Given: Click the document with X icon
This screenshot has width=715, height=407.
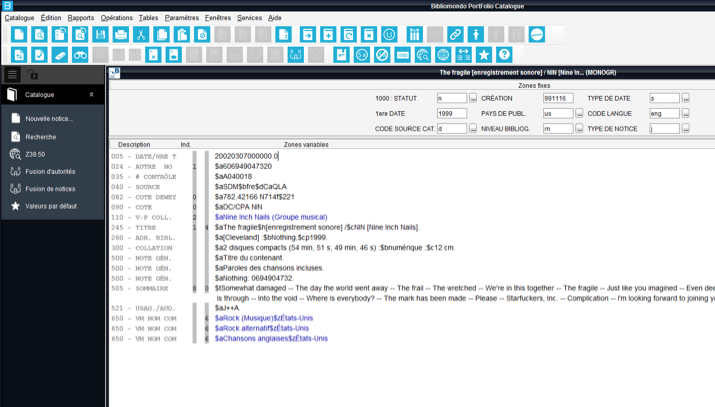Looking at the screenshot, I should point(153,55).
